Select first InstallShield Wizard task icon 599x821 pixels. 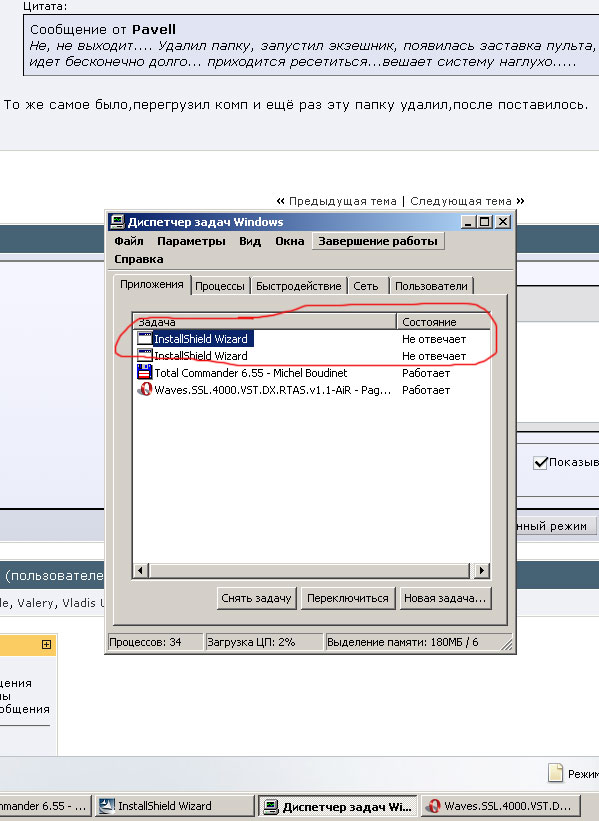coord(144,338)
